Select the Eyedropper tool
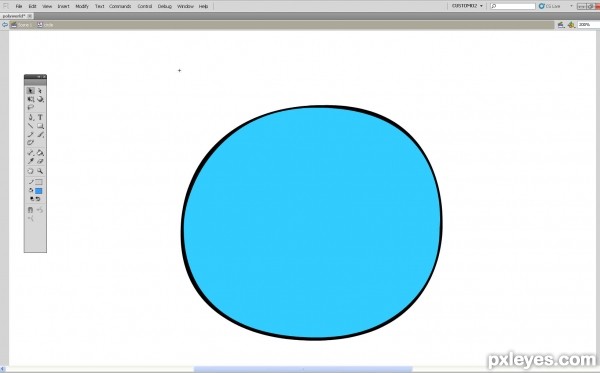Viewport: 600px width, 373px height. tap(31, 161)
